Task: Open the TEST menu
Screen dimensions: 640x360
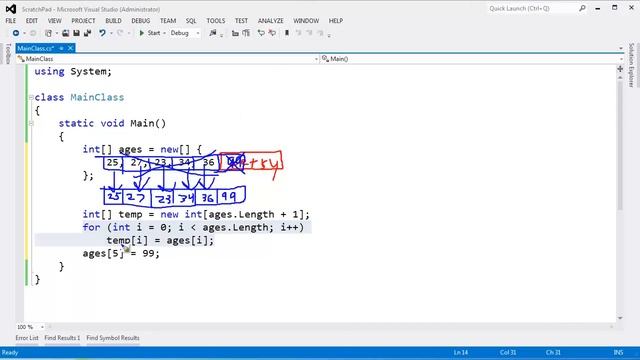Action: (241, 21)
